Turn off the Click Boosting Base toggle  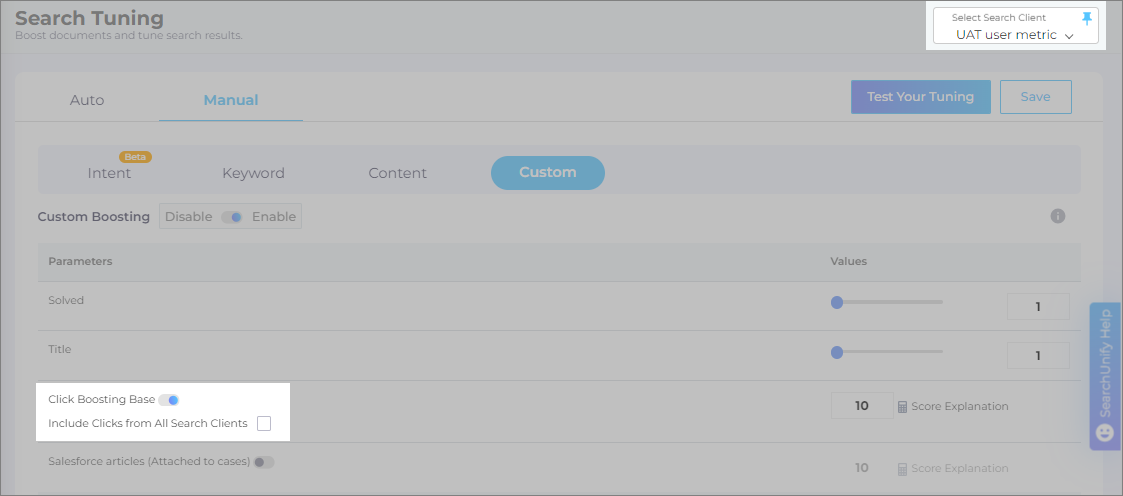point(169,400)
